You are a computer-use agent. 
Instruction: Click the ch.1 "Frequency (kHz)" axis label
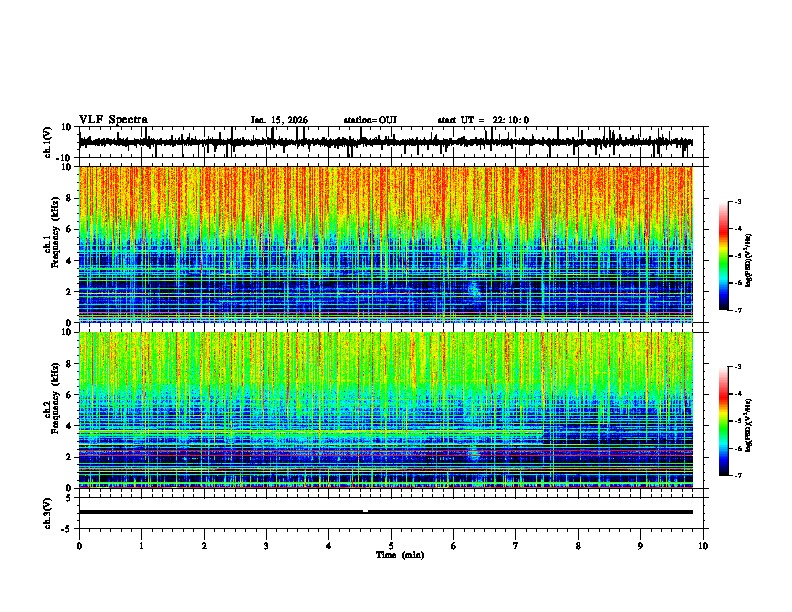coord(55,231)
